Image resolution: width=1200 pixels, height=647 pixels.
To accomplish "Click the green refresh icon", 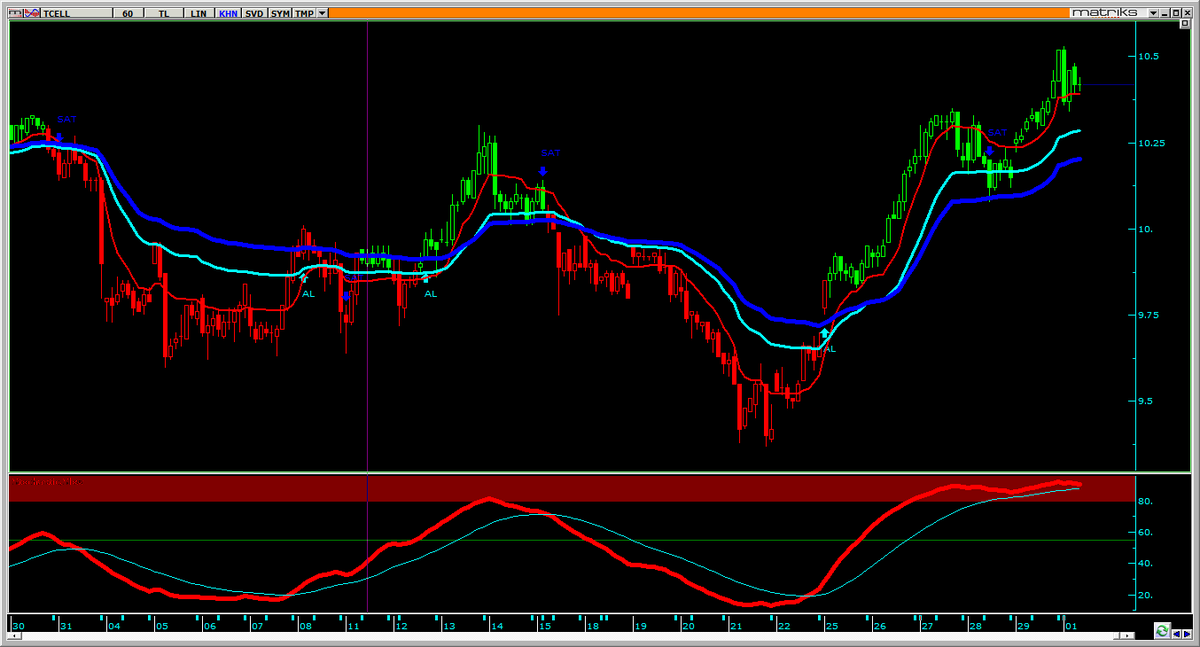I will [1162, 631].
